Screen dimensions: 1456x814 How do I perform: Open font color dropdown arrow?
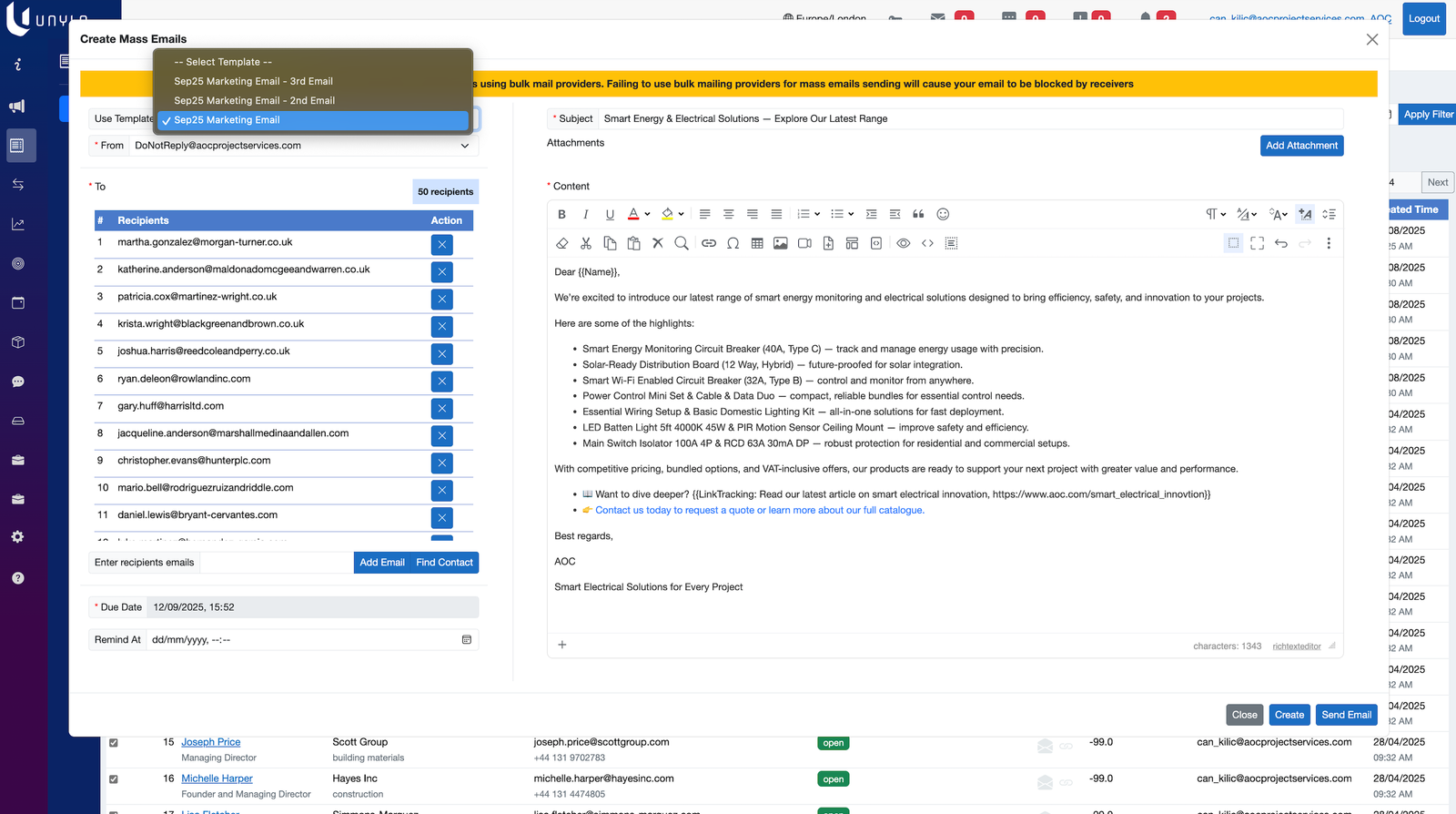(x=647, y=215)
